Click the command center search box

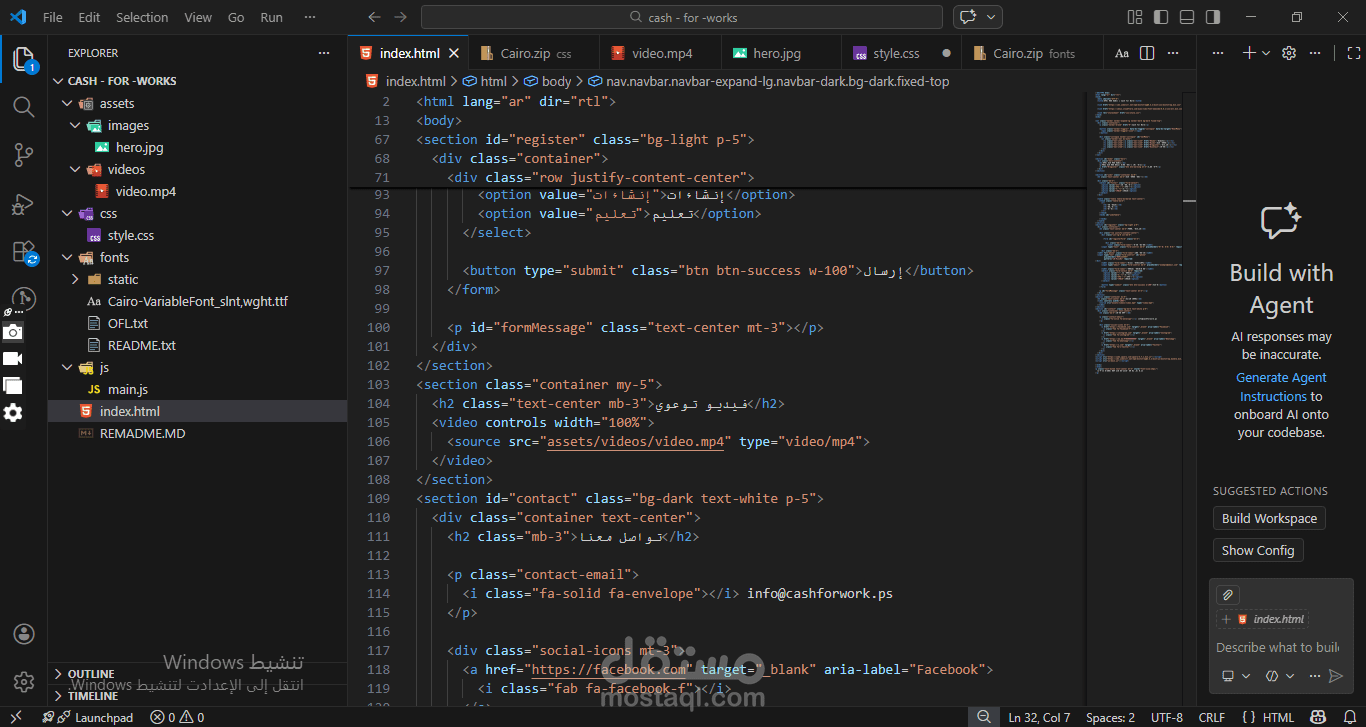tap(681, 17)
